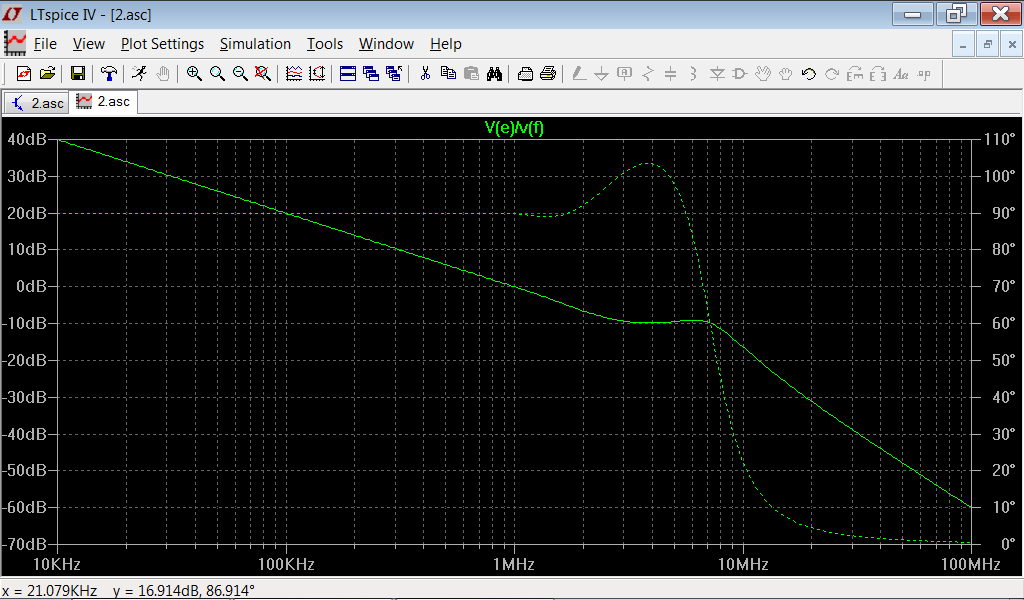Click the 60° phase axis label
This screenshot has height=600, width=1024.
[1003, 323]
